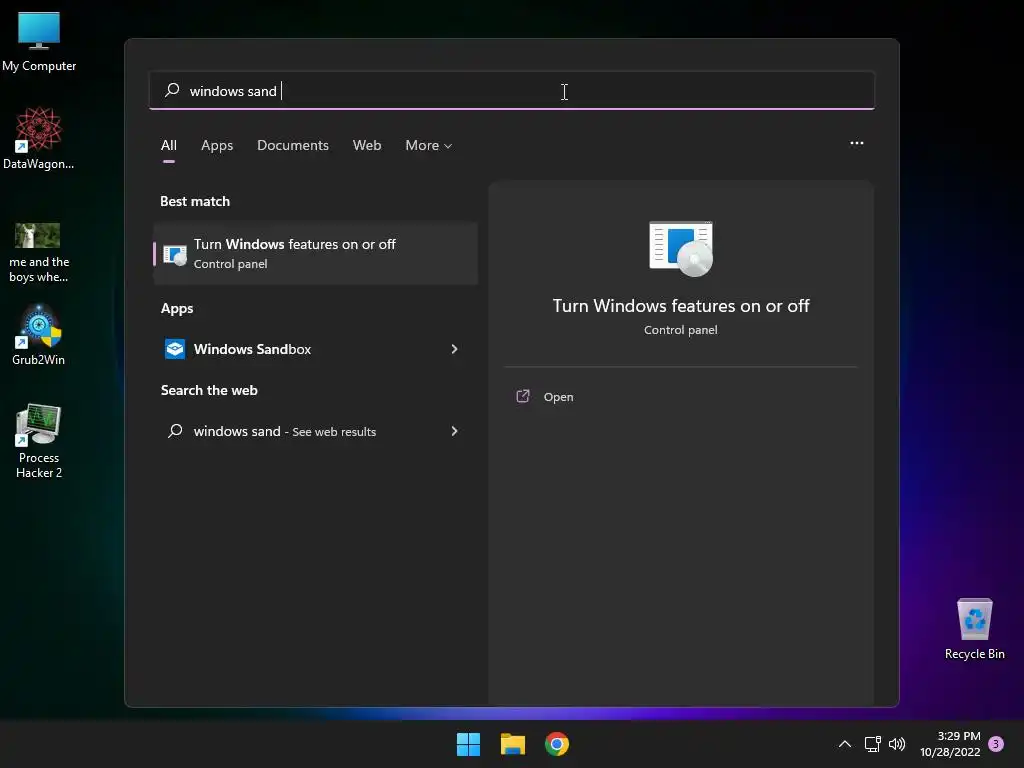
Task: Click the Windows Sandbox app icon
Action: (174, 349)
